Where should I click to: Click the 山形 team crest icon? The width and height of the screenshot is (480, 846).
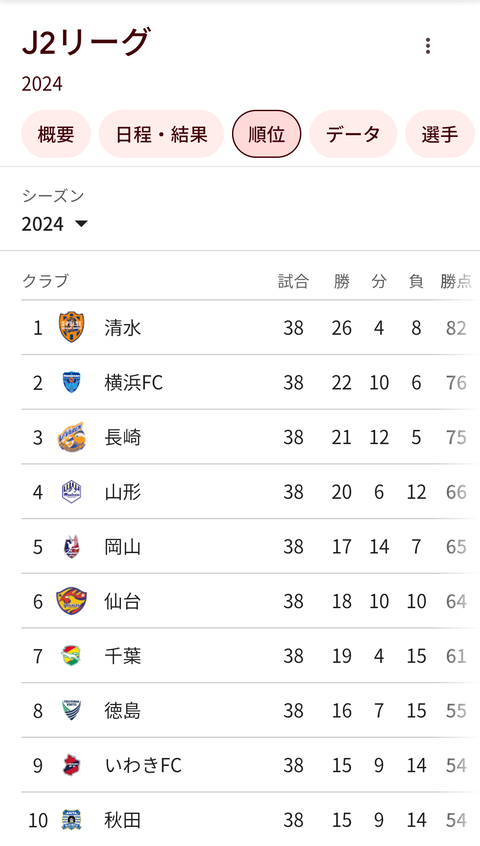72,492
